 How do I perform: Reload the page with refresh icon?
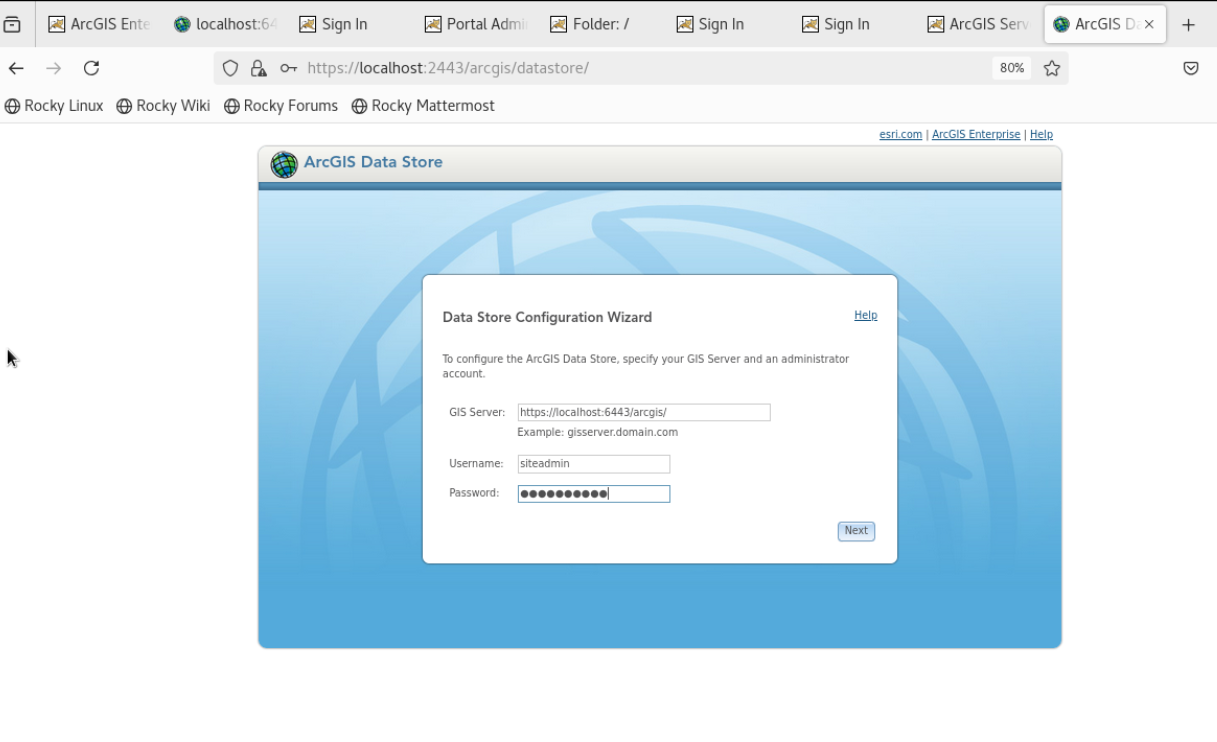[91, 68]
